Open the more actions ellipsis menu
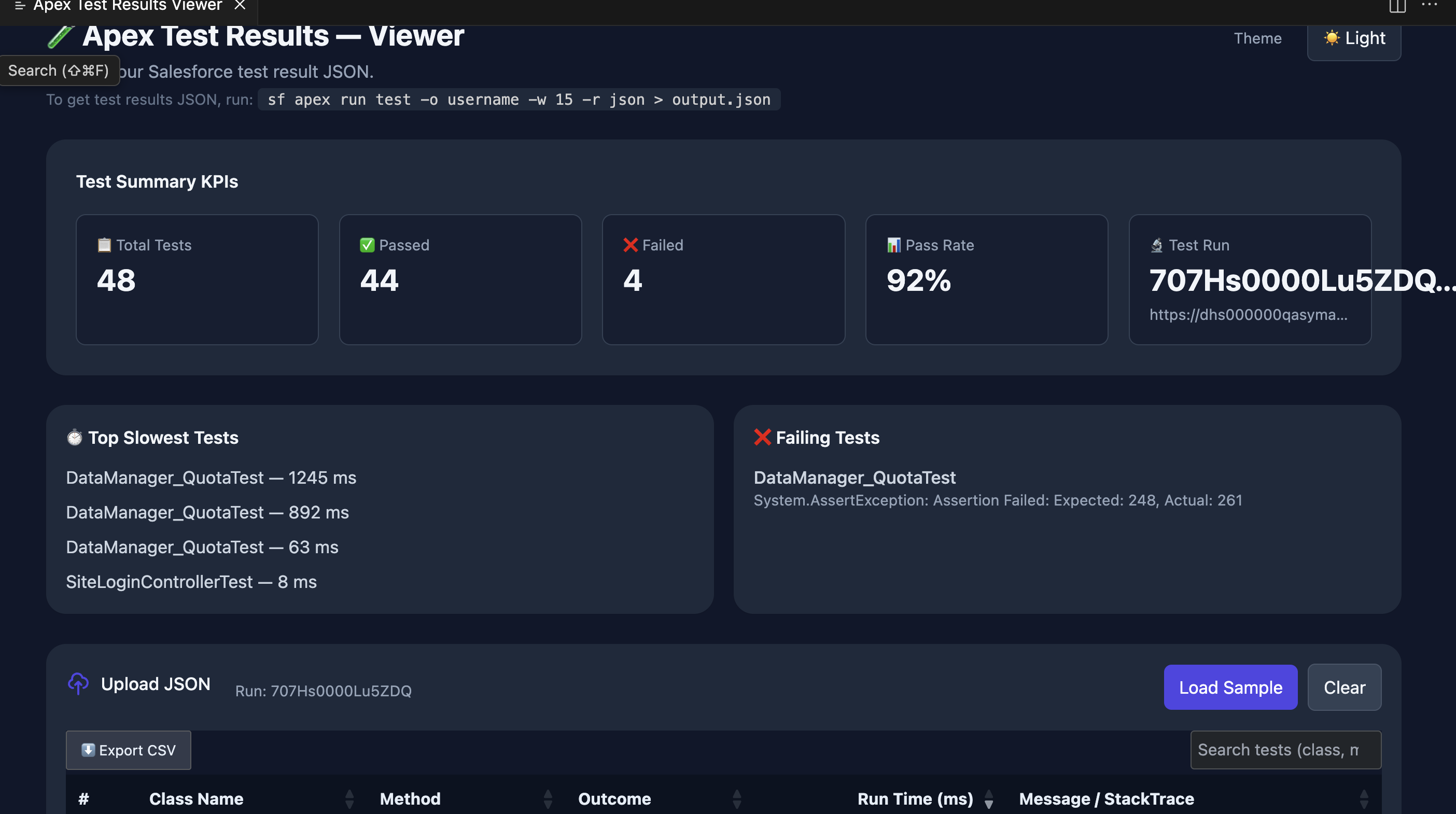This screenshot has width=1456, height=814. pyautogui.click(x=1429, y=5)
